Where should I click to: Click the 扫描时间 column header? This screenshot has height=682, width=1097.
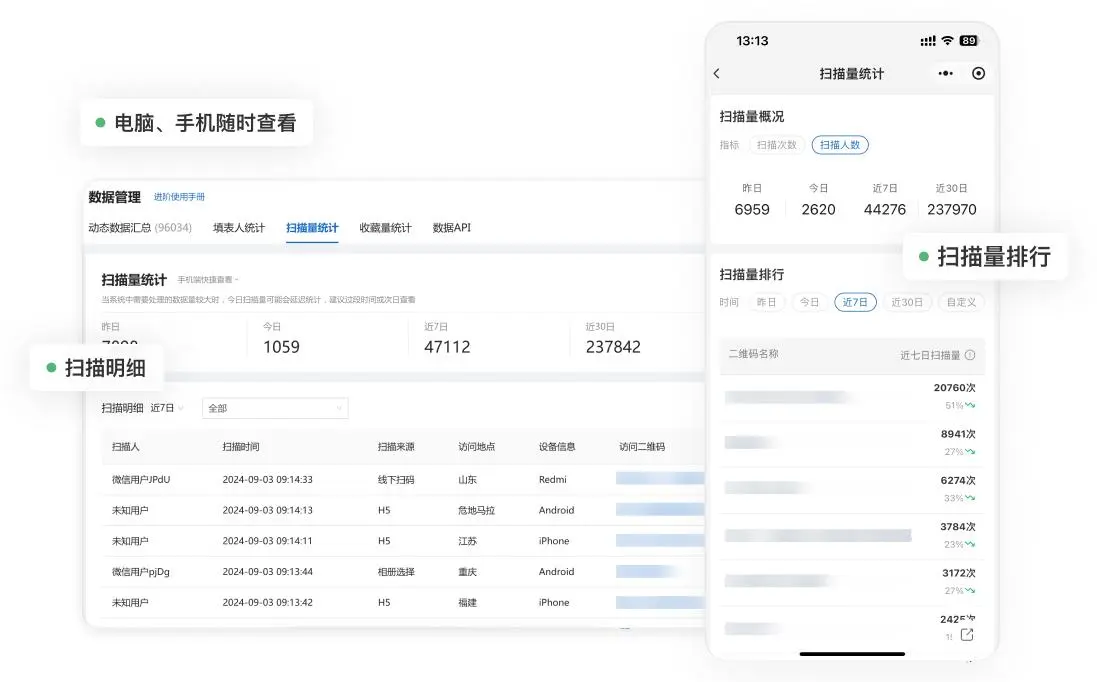[x=241, y=447]
